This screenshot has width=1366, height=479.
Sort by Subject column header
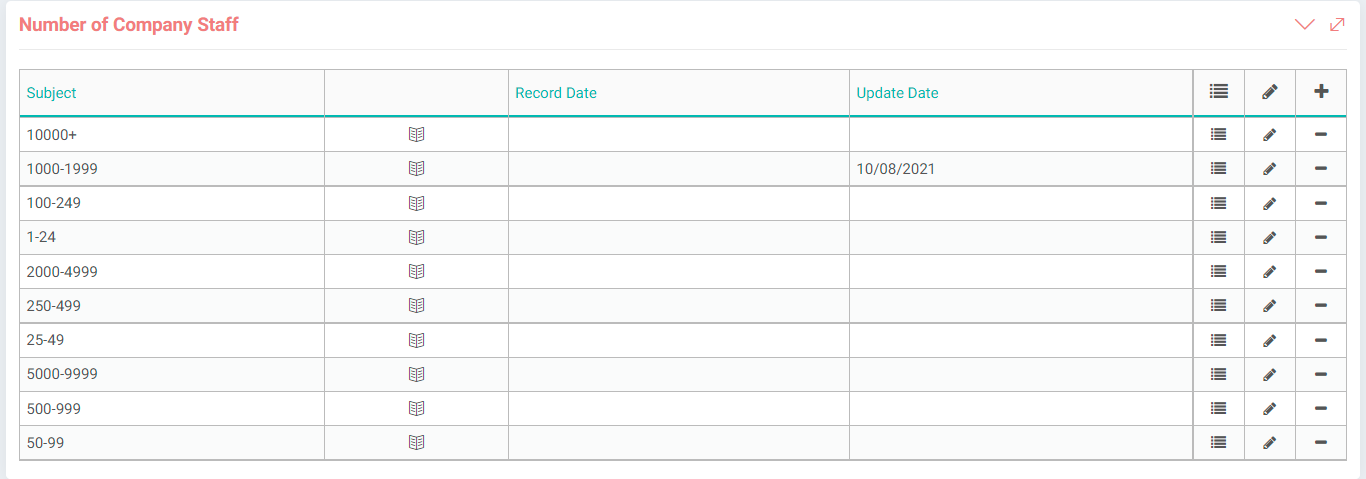(52, 93)
